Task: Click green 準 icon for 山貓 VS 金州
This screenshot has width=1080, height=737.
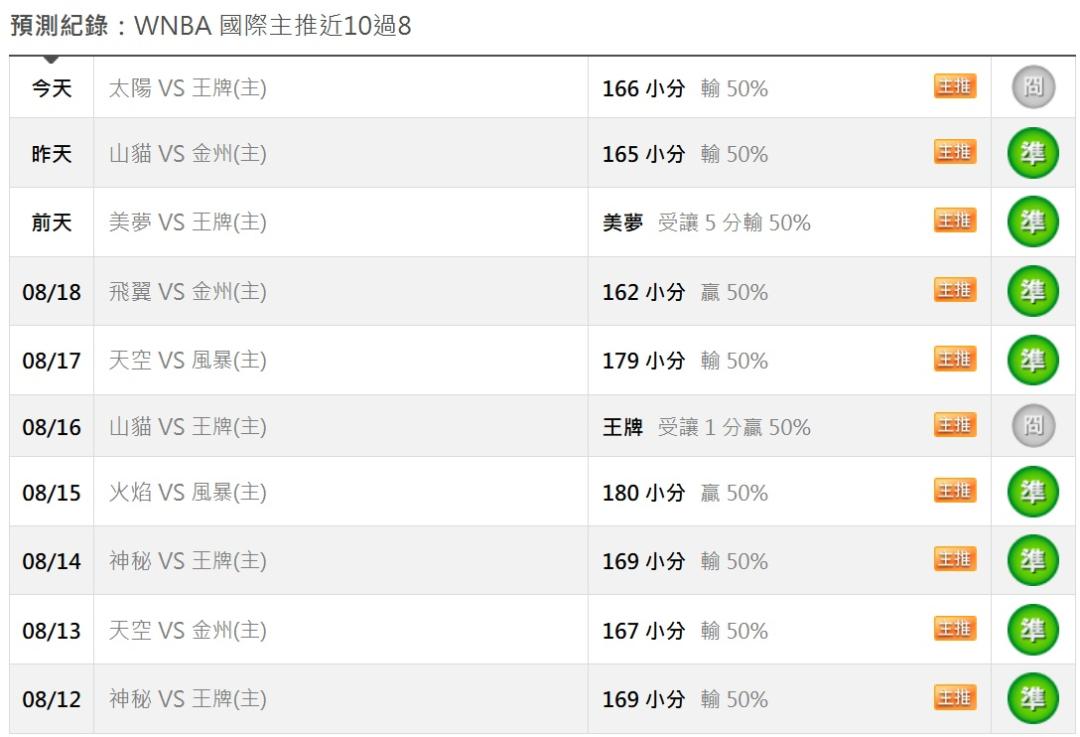Action: pos(1032,153)
